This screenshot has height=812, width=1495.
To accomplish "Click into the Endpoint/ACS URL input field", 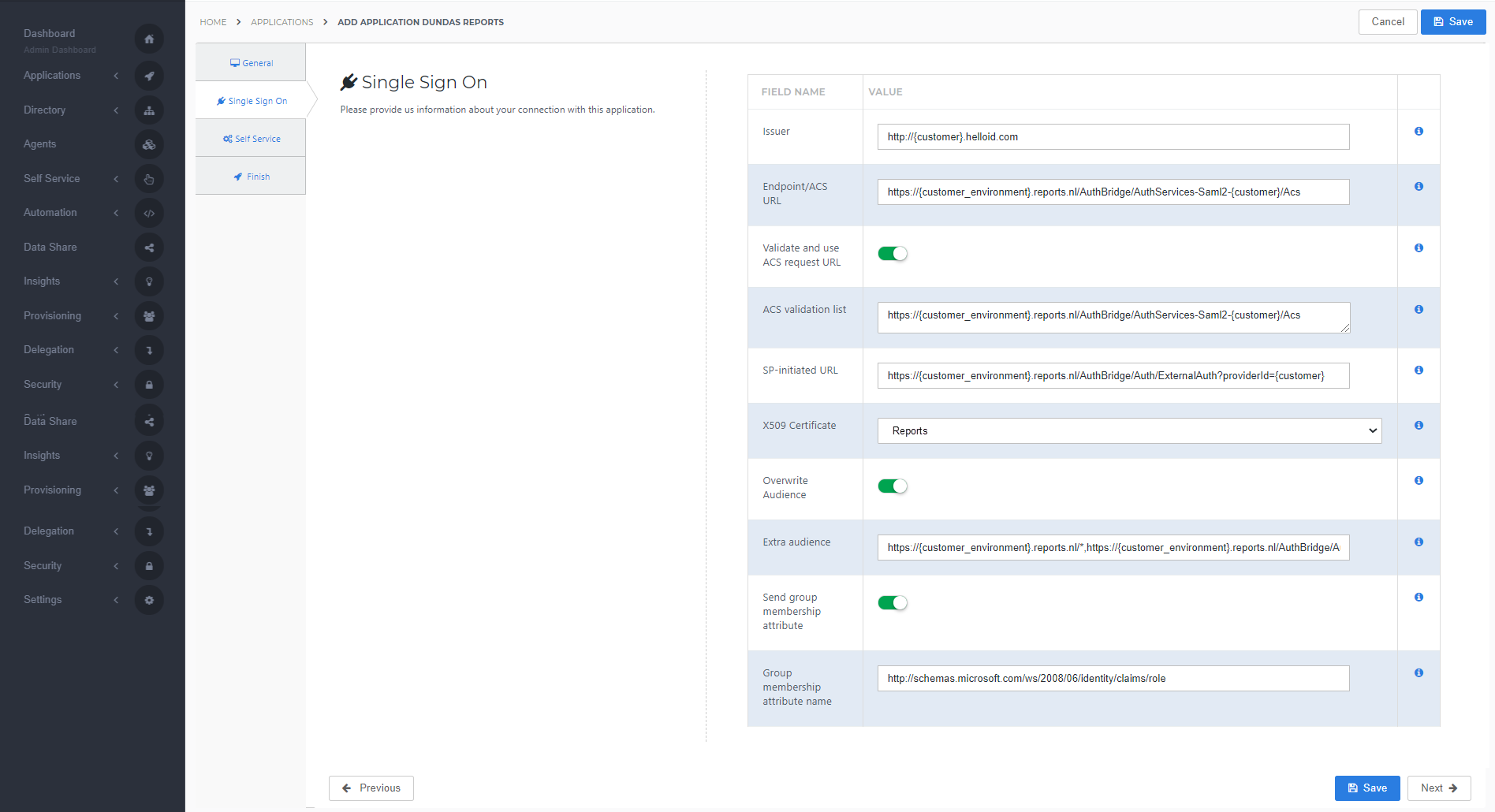I will pos(1113,192).
